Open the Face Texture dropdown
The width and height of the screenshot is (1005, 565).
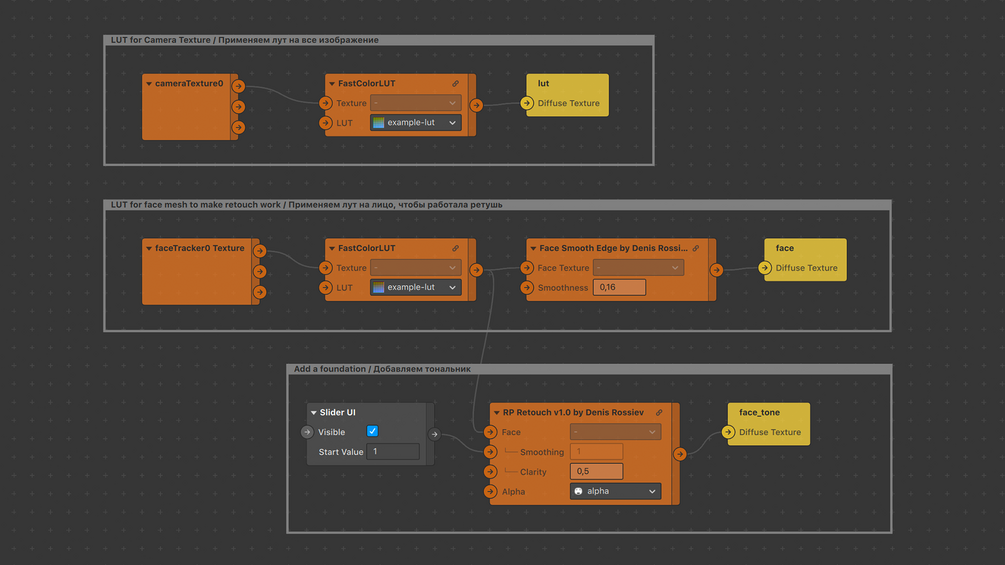[638, 267]
